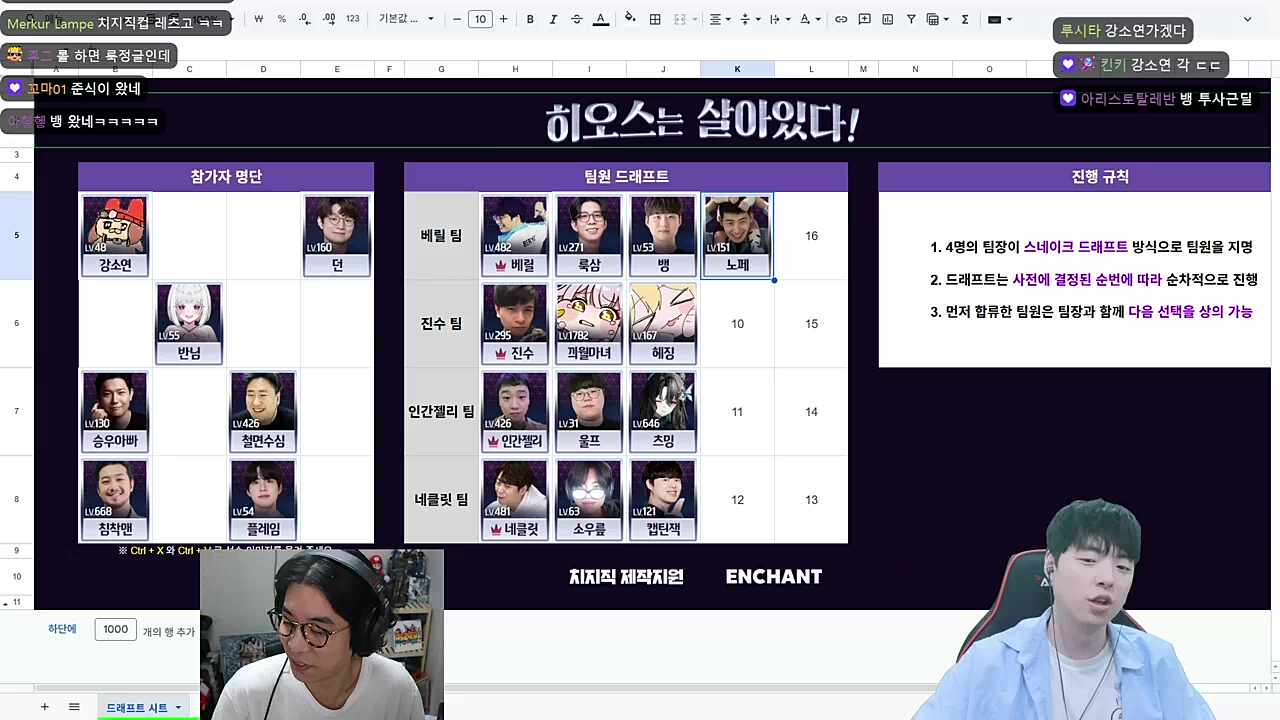Select column H header

click(515, 69)
